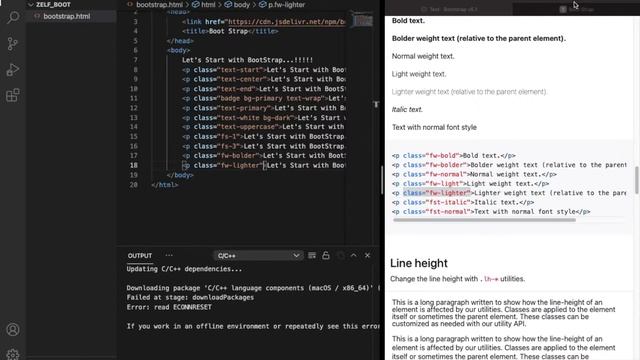The height and width of the screenshot is (360, 640).
Task: Open the Source Control view
Action: tap(13, 44)
